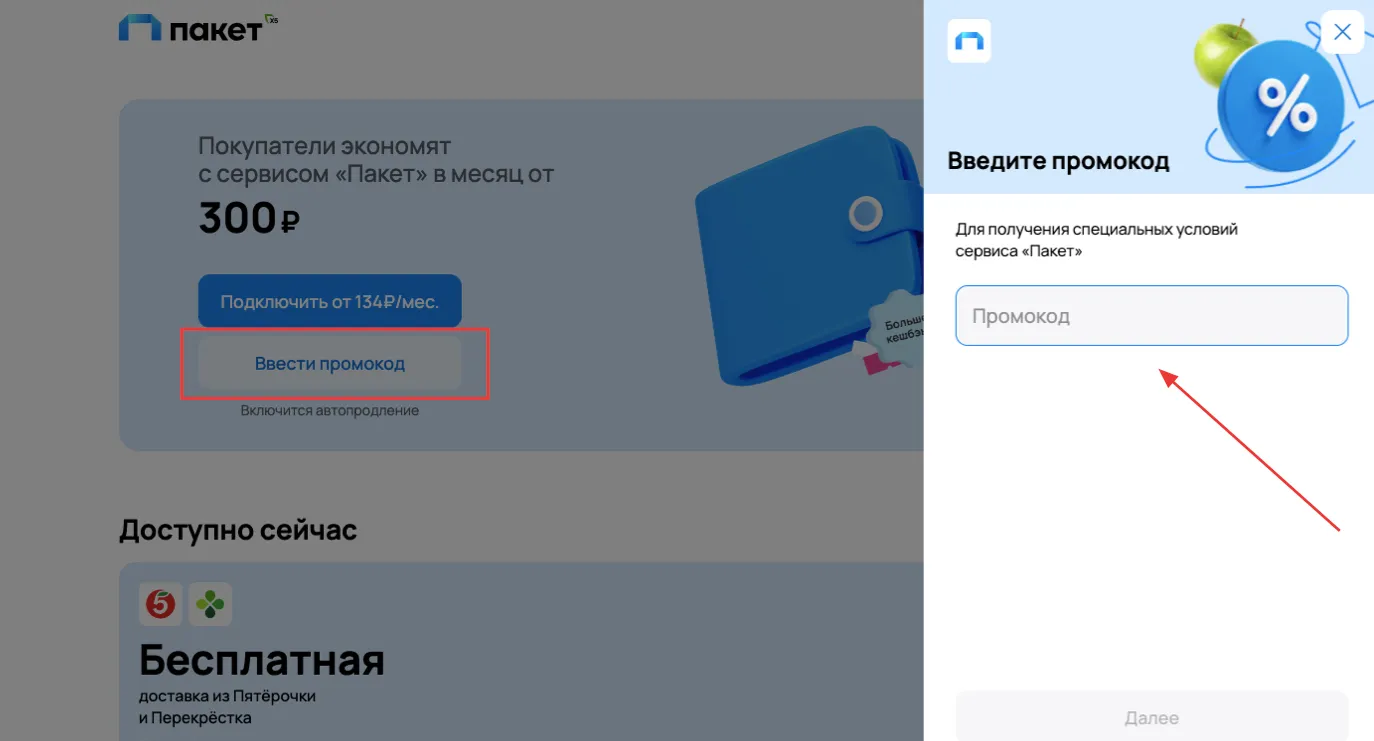Close the promo code side panel

coord(1342,32)
